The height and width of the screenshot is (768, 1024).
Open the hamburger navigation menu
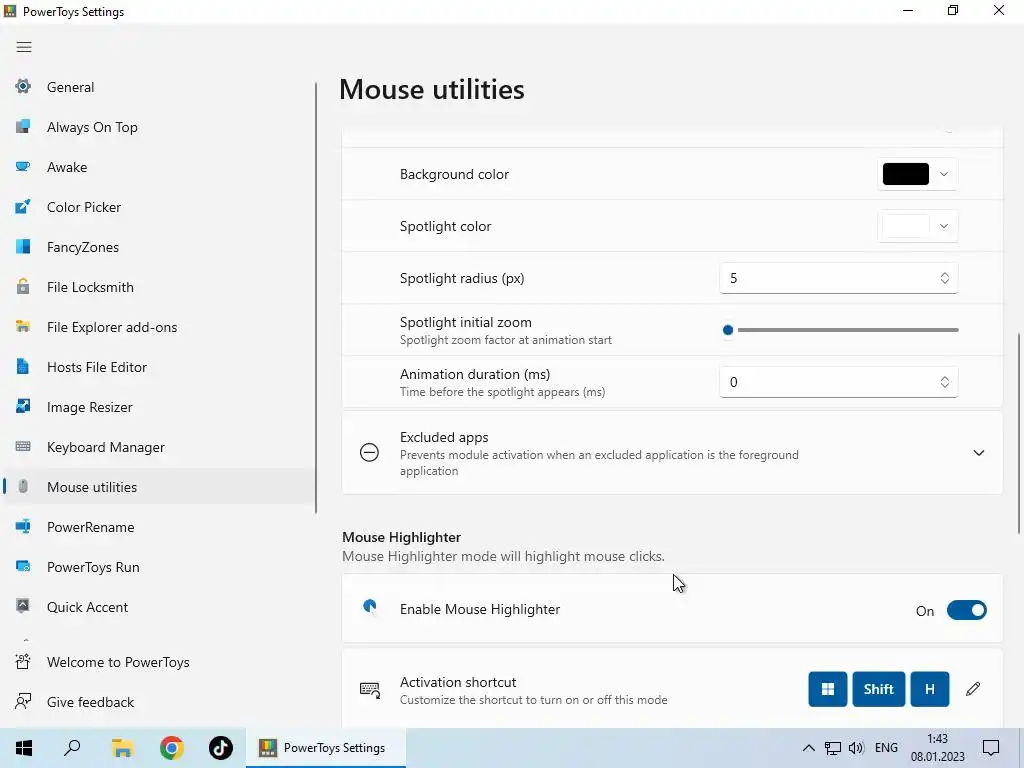(x=24, y=47)
